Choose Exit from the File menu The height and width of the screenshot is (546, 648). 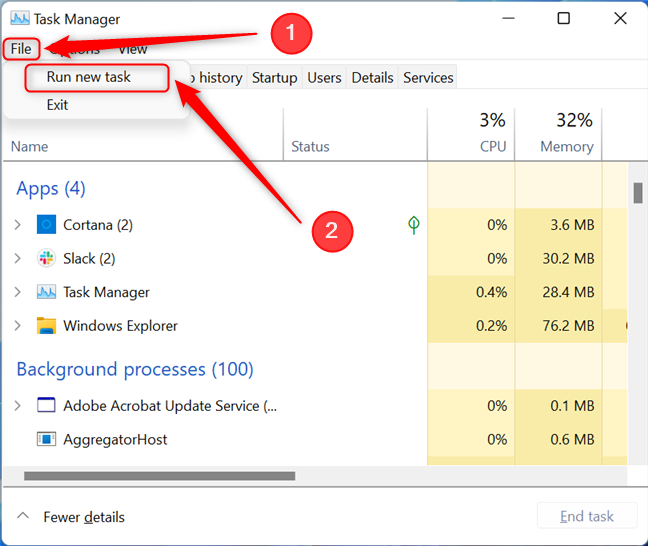pos(57,105)
